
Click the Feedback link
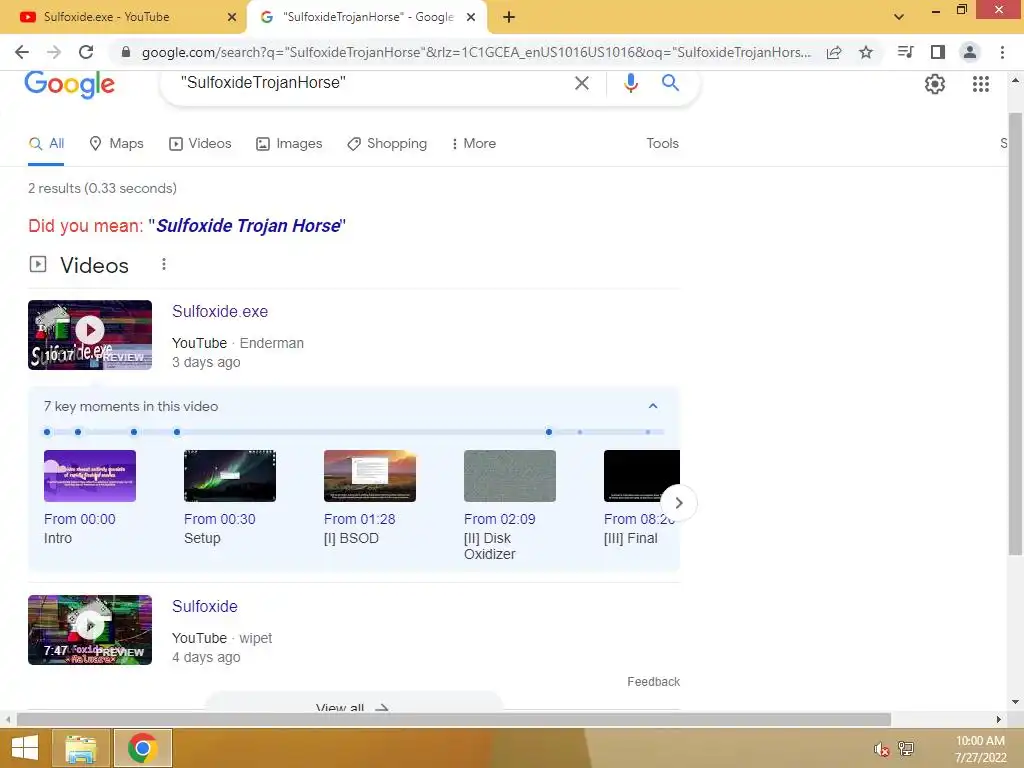[x=654, y=682]
